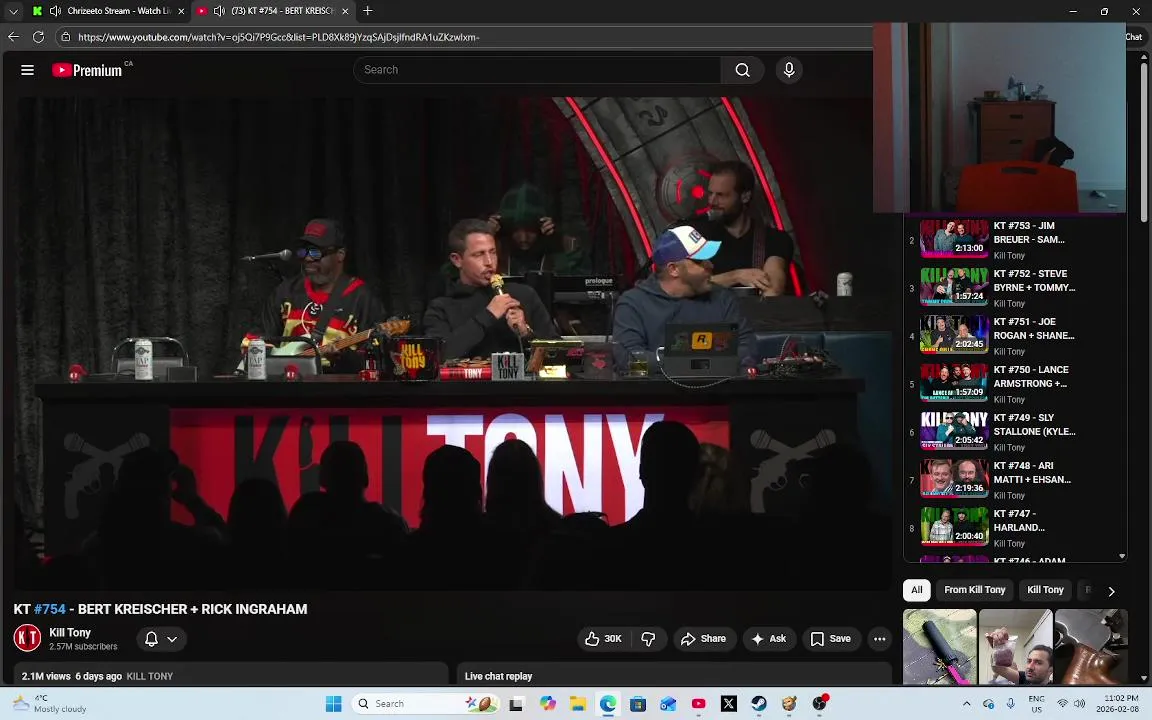
Task: Open the clock and date flyout
Action: [1117, 704]
